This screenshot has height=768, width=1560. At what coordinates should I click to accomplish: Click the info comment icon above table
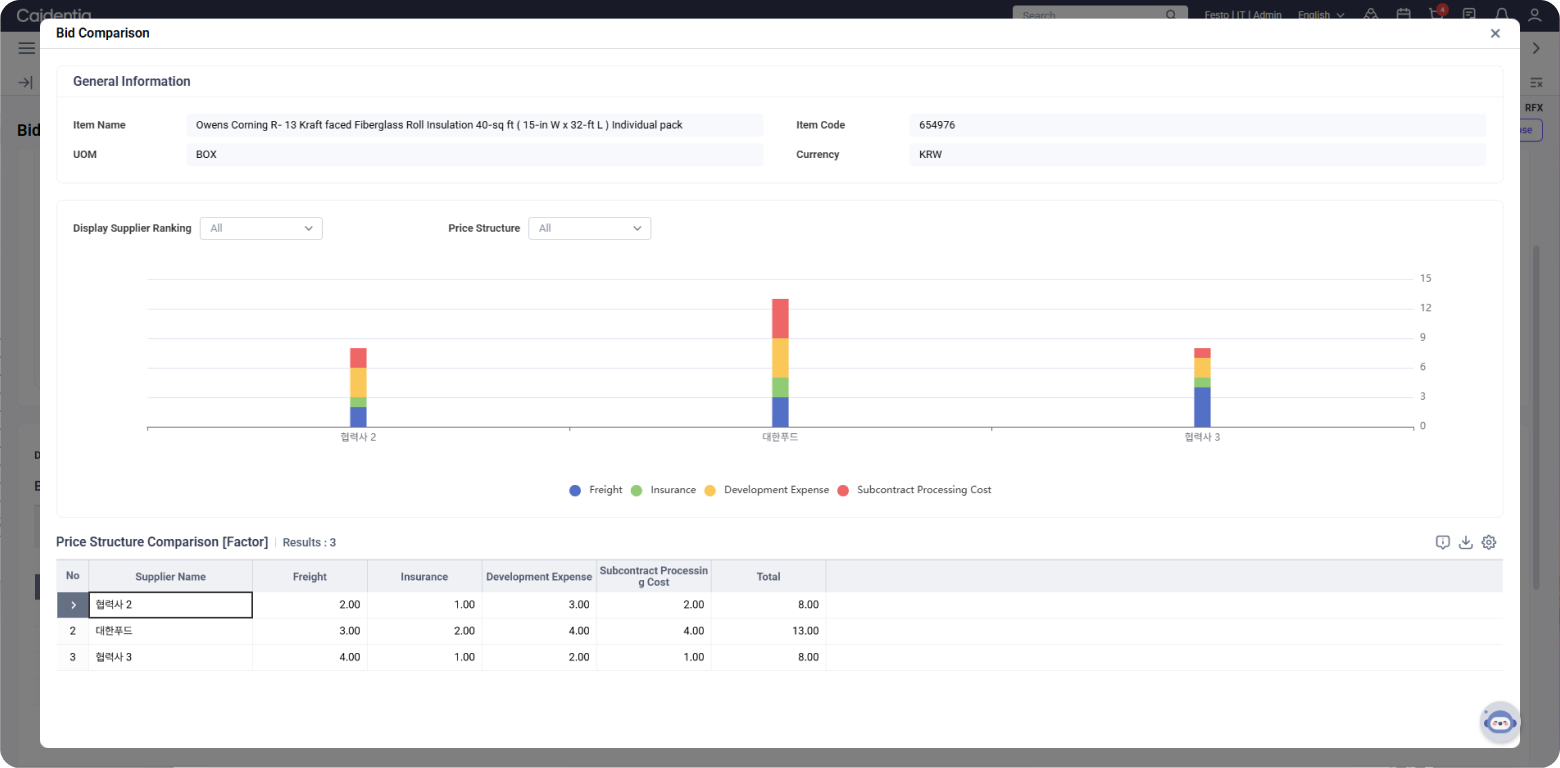click(x=1442, y=542)
